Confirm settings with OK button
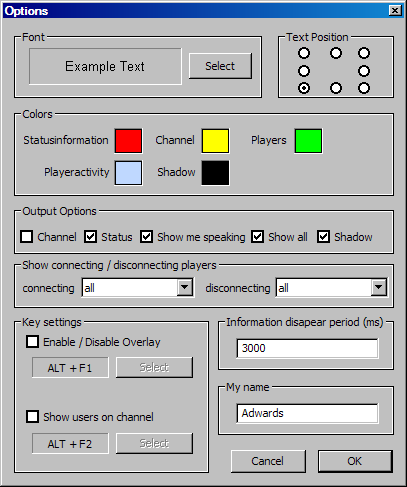 click(355, 461)
